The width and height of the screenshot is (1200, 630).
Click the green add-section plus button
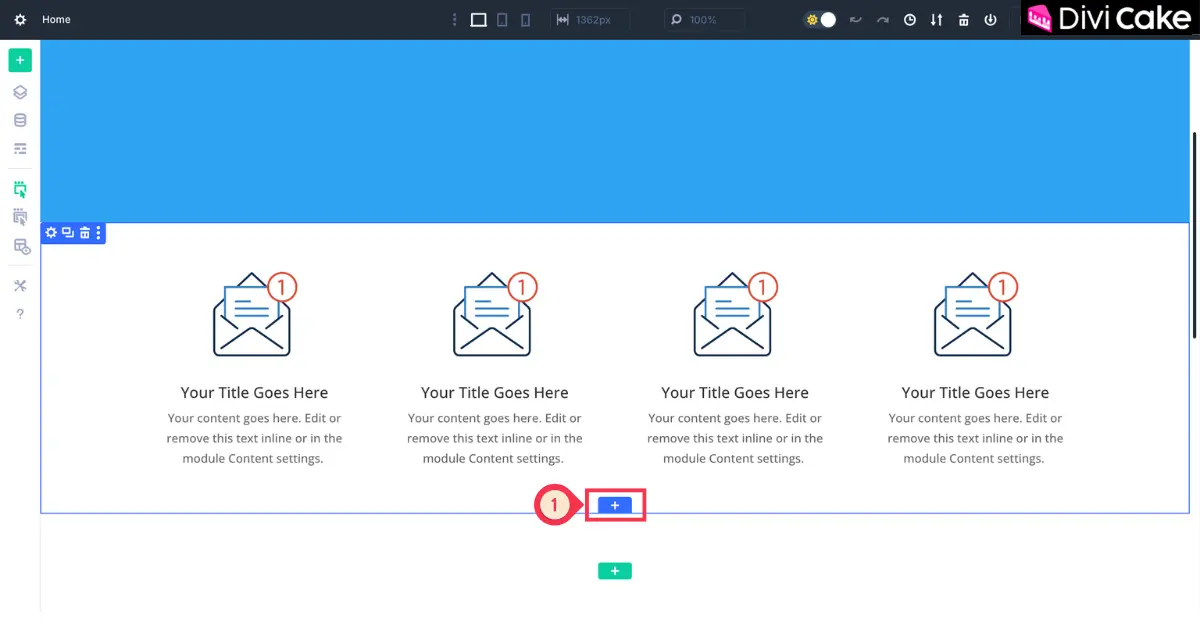coord(615,571)
